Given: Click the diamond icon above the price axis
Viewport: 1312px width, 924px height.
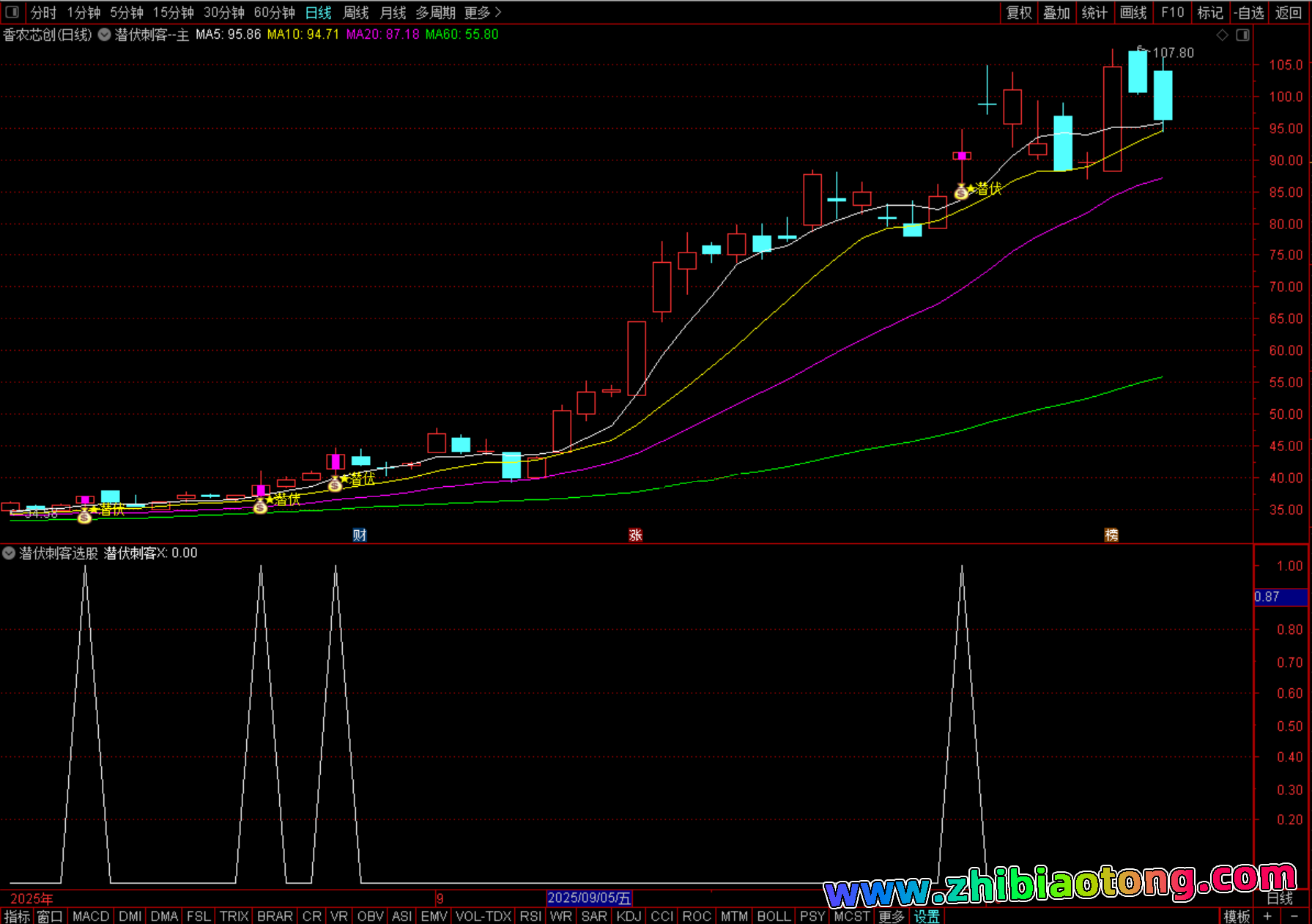Looking at the screenshot, I should 1222,35.
